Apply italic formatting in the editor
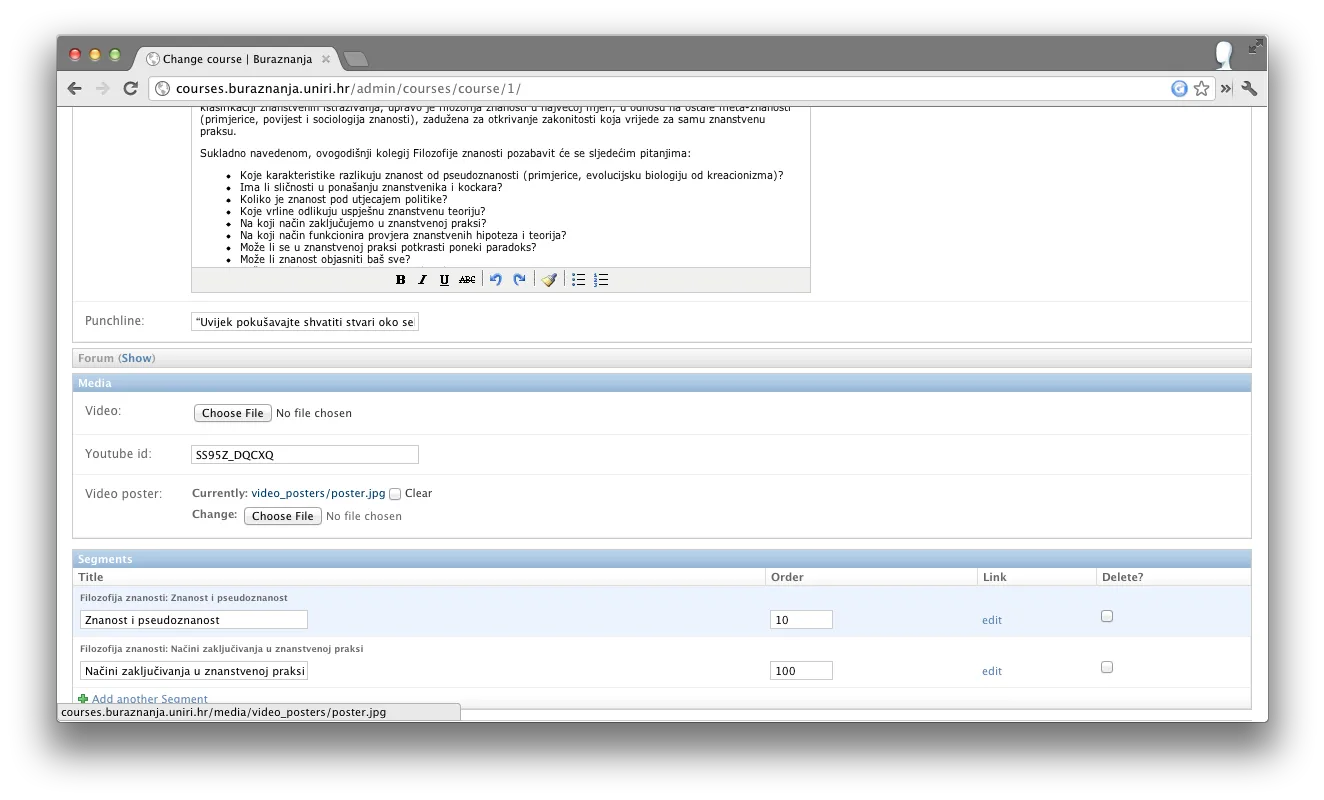Viewport: 1324px width, 800px height. click(422, 280)
